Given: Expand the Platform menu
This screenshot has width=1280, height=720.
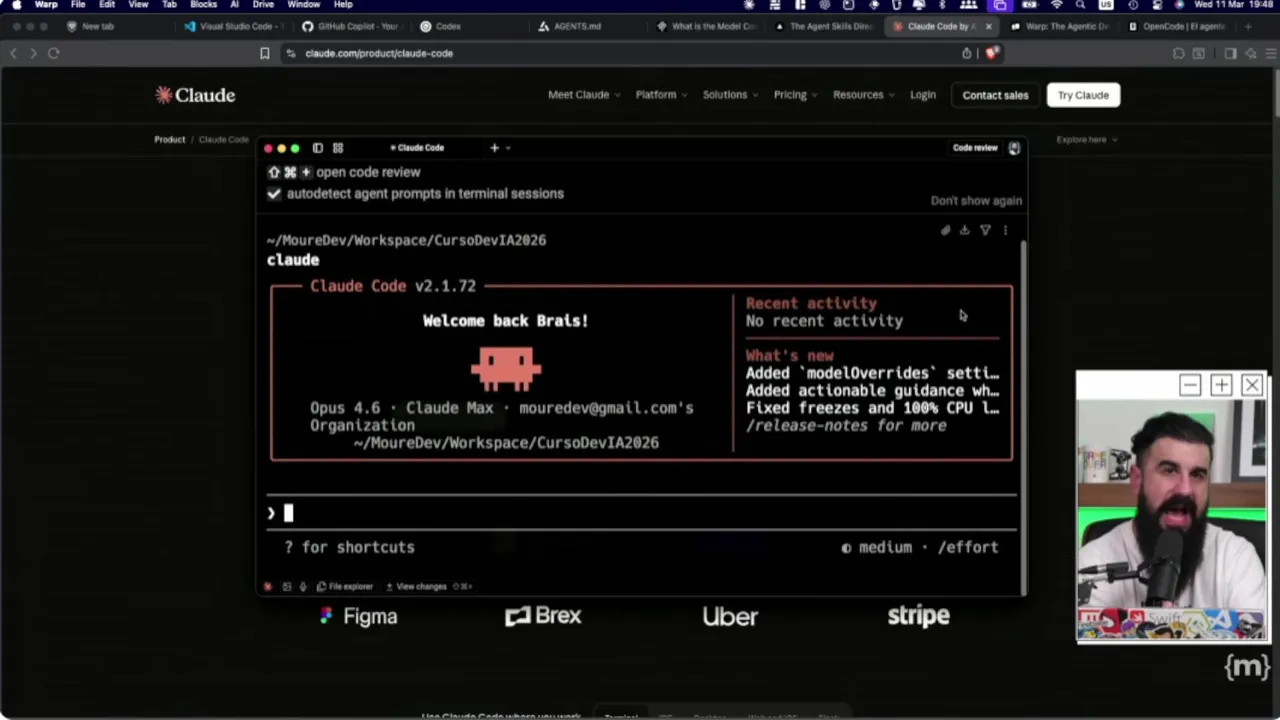Looking at the screenshot, I should click(661, 95).
